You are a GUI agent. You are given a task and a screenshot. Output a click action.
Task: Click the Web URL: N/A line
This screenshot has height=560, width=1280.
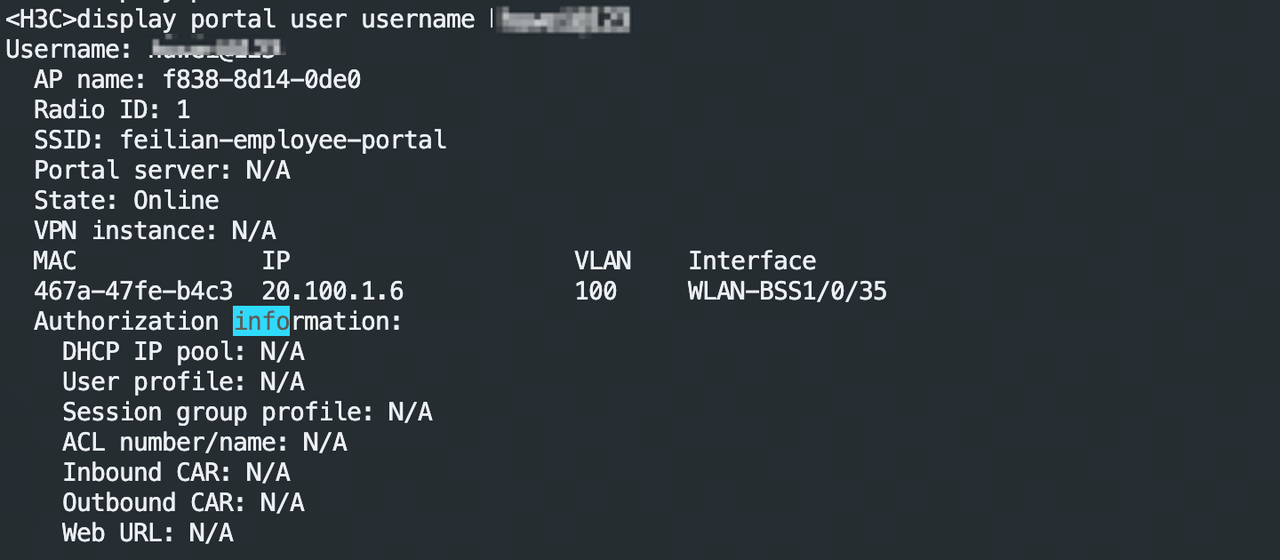(x=148, y=533)
